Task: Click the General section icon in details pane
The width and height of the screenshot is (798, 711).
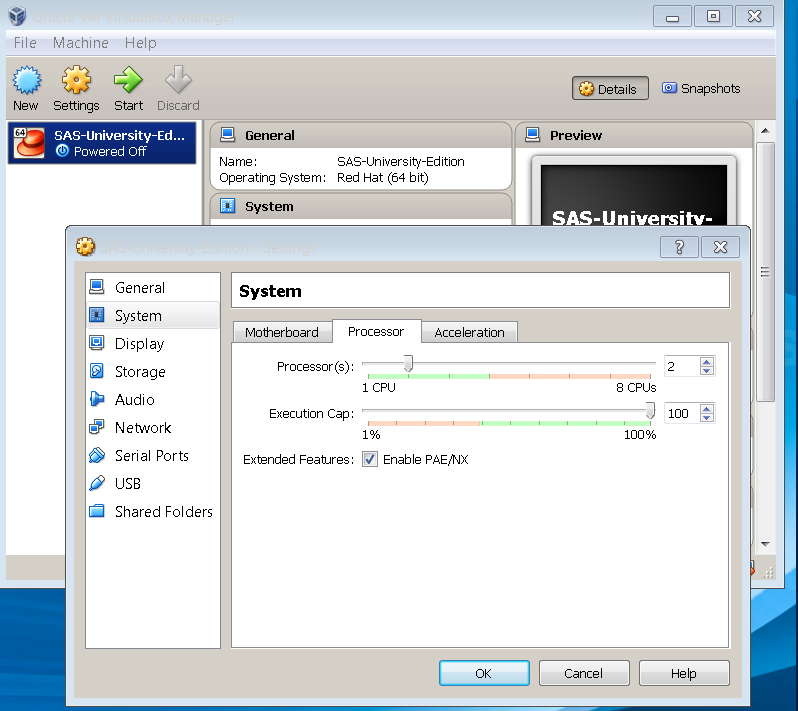Action: coord(227,135)
